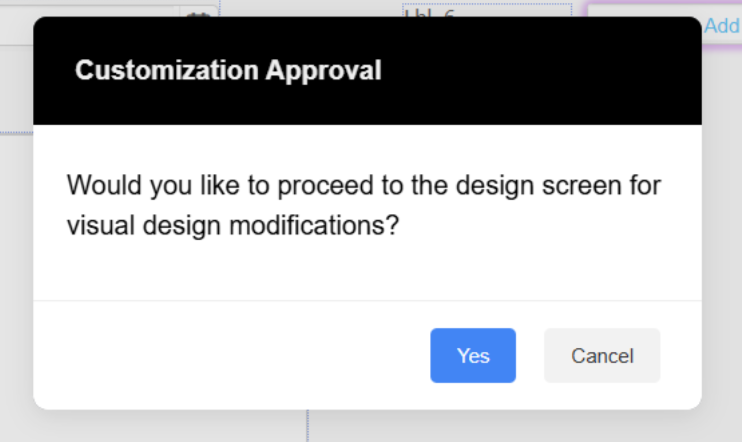This screenshot has width=742, height=442.
Task: Click the half-hidden icon above the dialog
Action: pyautogui.click(x=198, y=13)
